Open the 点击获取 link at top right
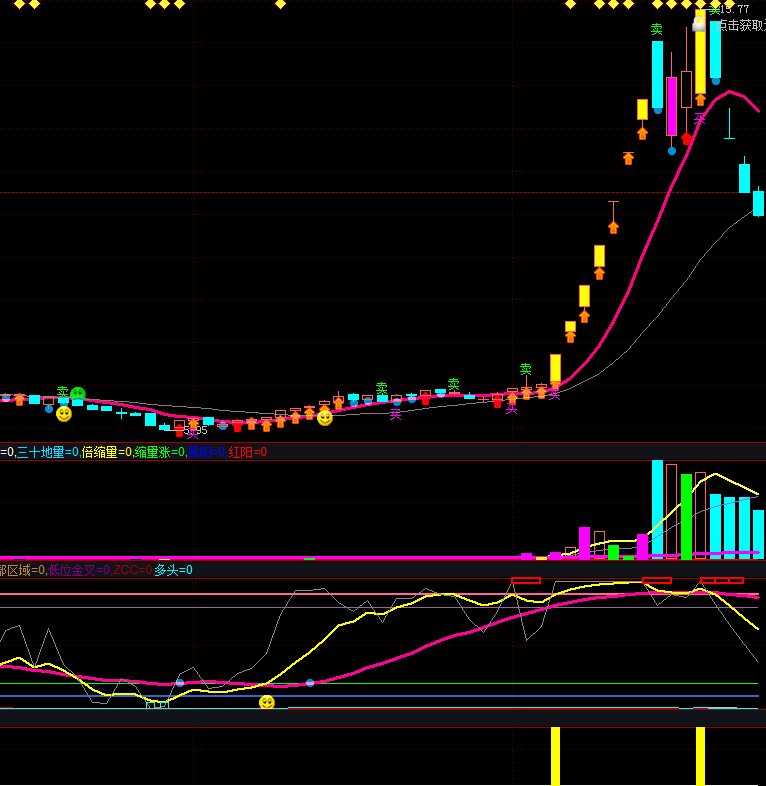This screenshot has width=766, height=786. (x=741, y=25)
